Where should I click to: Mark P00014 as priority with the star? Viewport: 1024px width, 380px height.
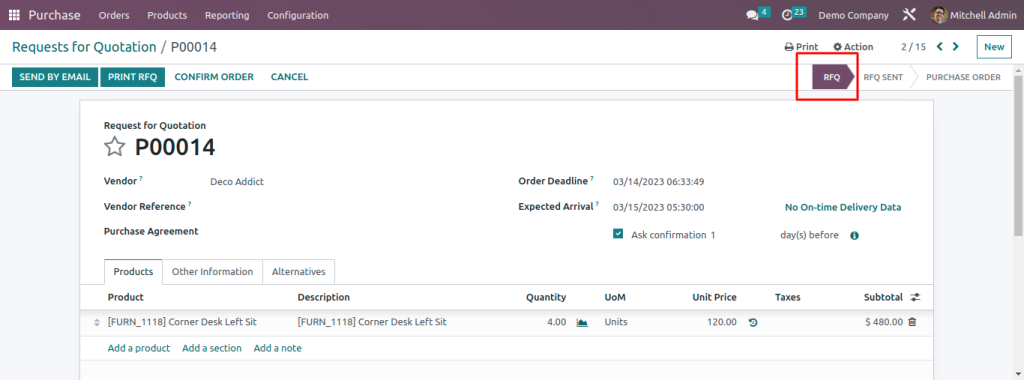pos(114,147)
